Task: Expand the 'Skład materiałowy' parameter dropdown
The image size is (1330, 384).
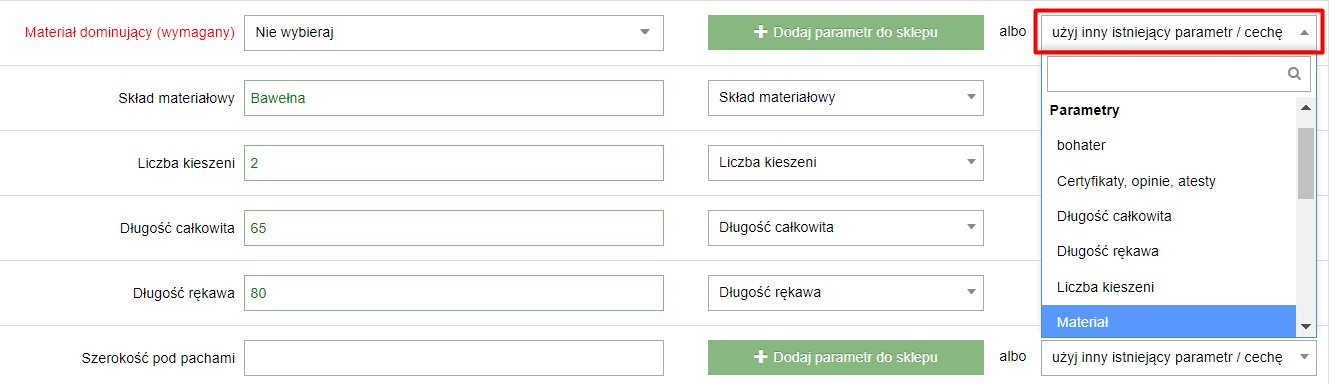Action: coord(845,98)
